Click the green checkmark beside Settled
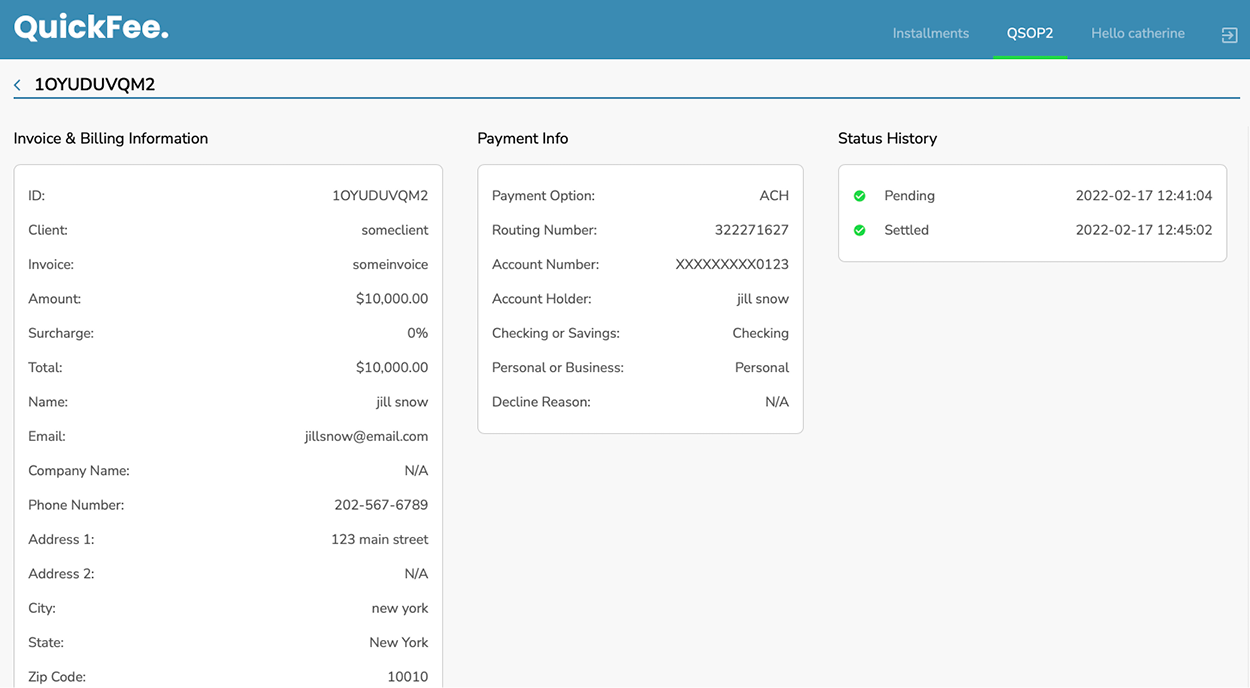 (x=859, y=229)
